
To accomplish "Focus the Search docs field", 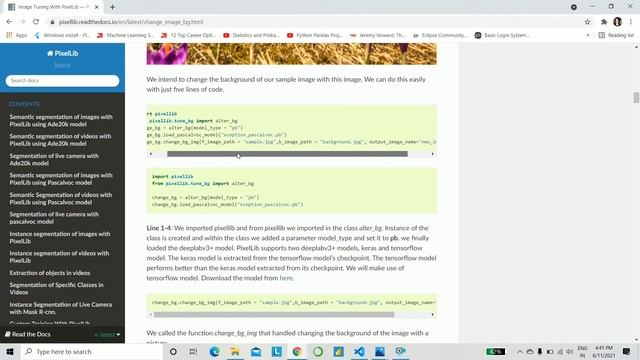I will [x=62, y=80].
